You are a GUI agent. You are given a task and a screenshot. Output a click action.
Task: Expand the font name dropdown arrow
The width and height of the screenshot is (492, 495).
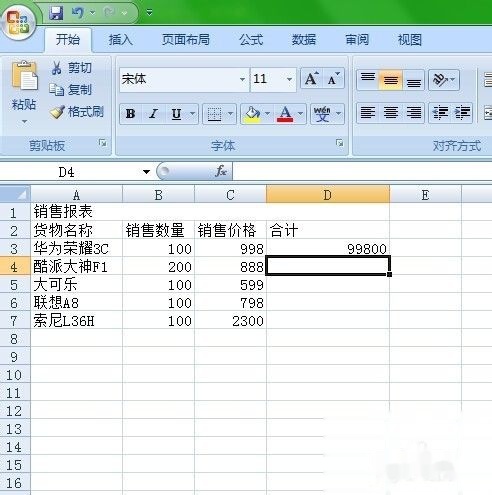(x=242, y=79)
